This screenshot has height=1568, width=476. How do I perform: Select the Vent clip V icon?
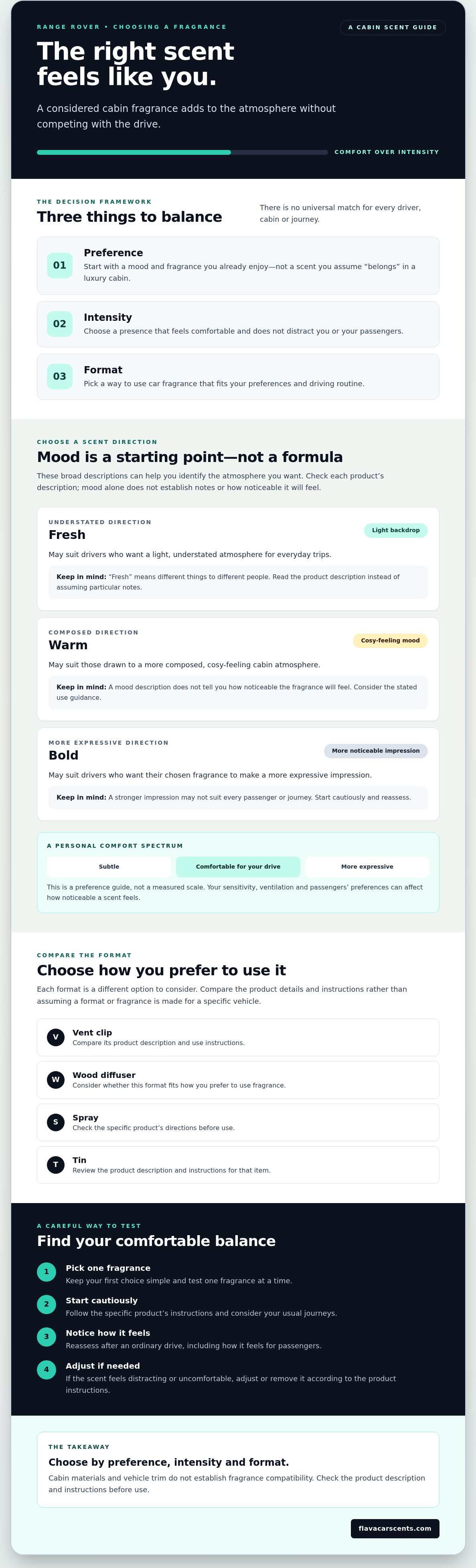(55, 1037)
